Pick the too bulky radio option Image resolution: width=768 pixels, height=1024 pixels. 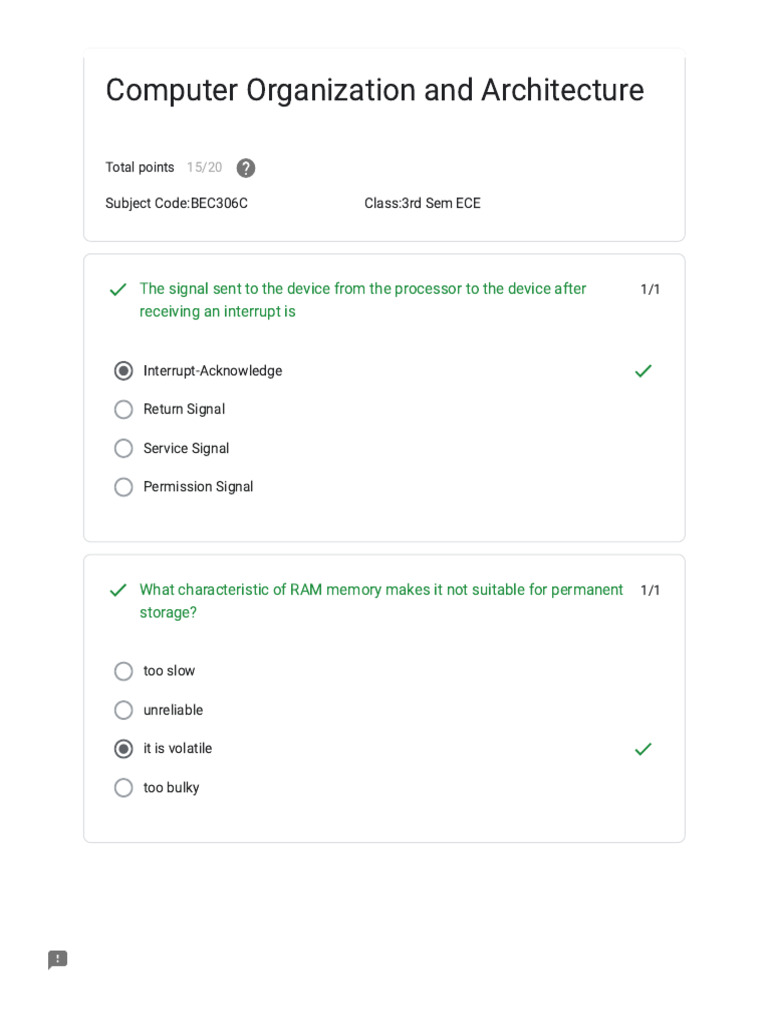click(x=124, y=788)
